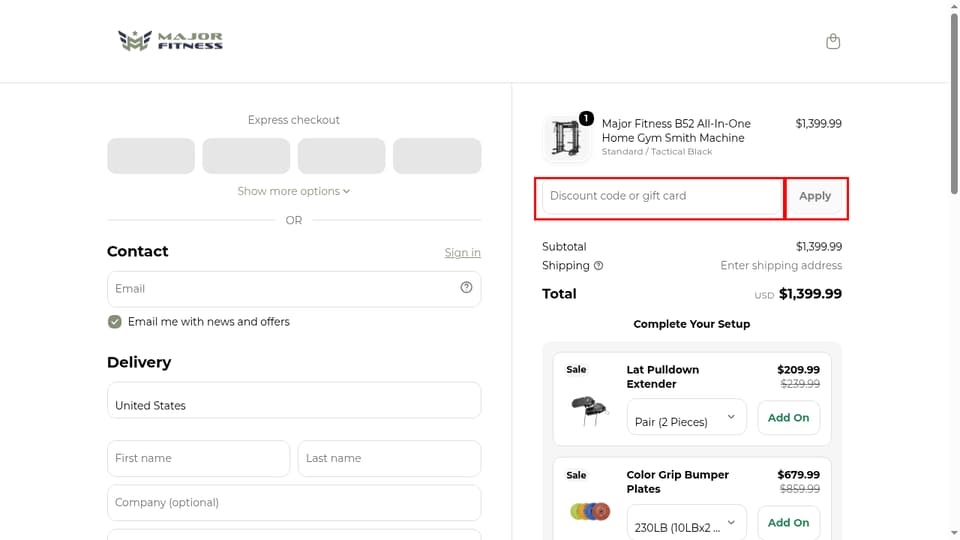Focus the Email input field
The image size is (960, 540).
click(294, 289)
